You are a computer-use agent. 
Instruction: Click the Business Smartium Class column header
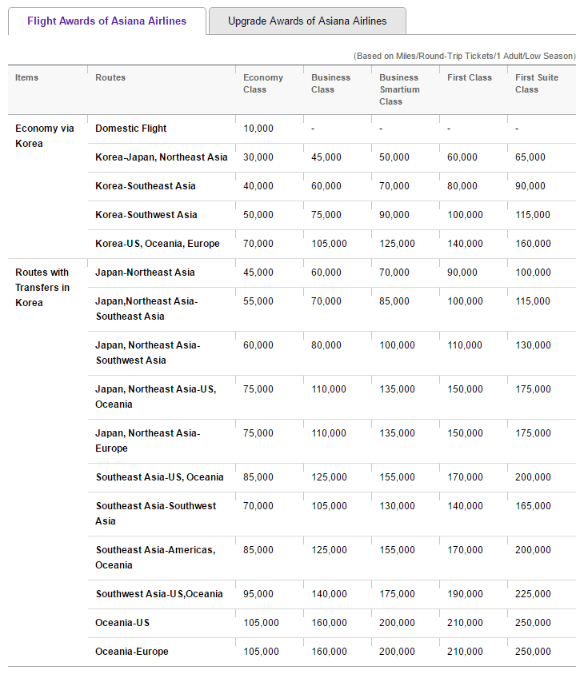pos(399,89)
